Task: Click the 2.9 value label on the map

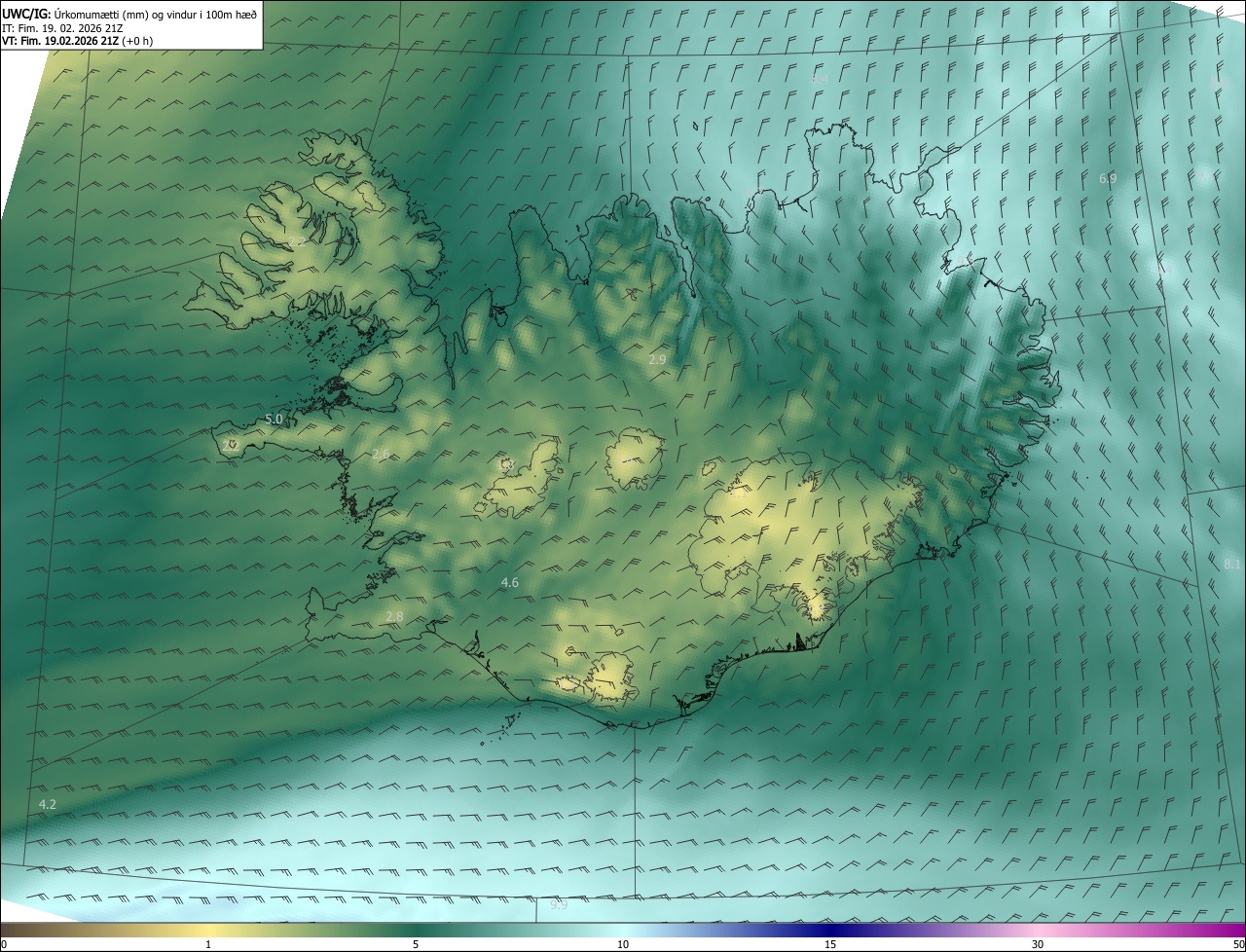Action: click(x=657, y=359)
